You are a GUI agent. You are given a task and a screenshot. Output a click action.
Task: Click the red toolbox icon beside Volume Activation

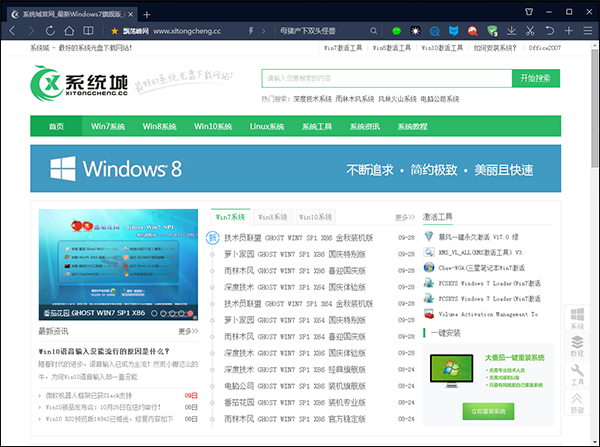click(x=429, y=314)
